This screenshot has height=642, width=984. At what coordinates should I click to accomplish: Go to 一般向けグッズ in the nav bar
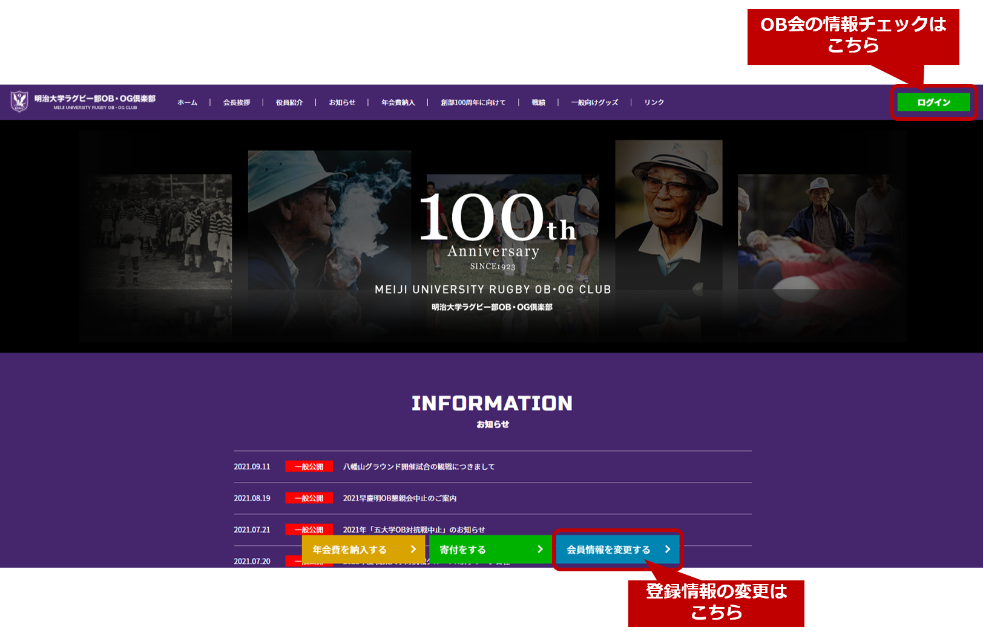[x=594, y=102]
